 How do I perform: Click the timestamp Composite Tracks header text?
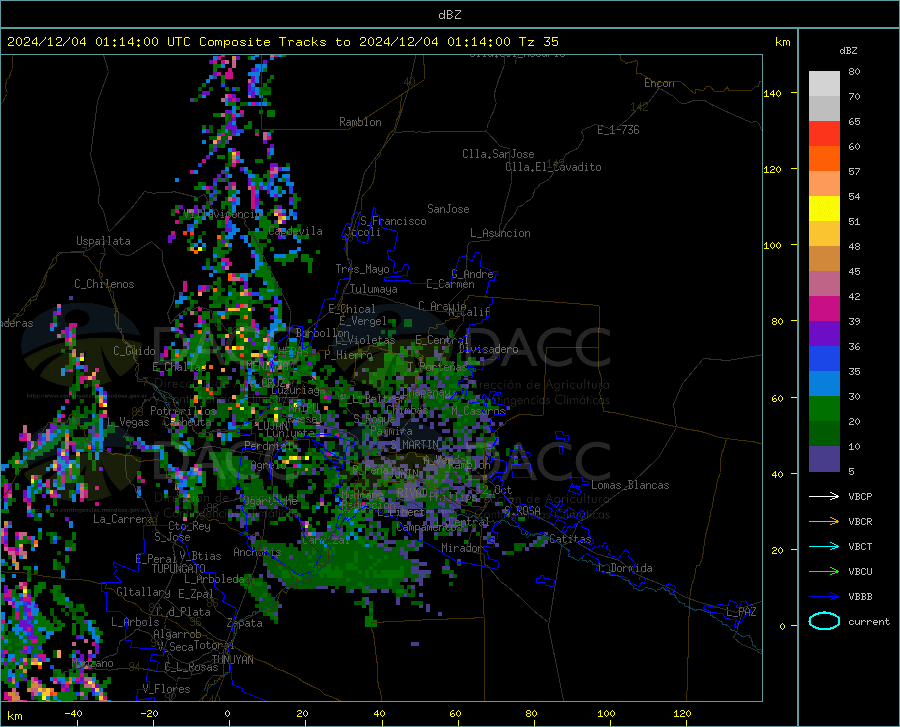(282, 42)
